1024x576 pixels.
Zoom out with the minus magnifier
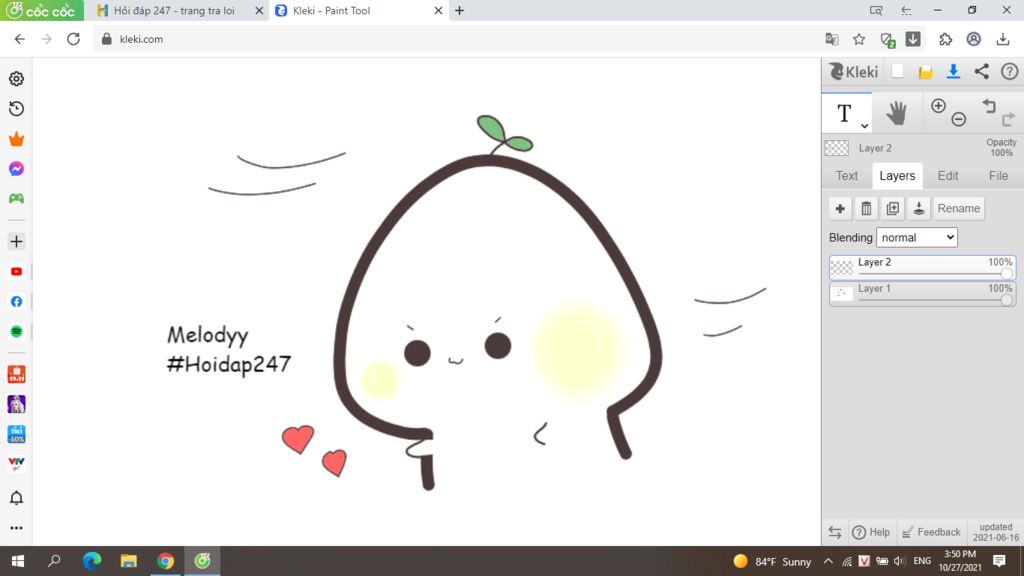(x=958, y=119)
